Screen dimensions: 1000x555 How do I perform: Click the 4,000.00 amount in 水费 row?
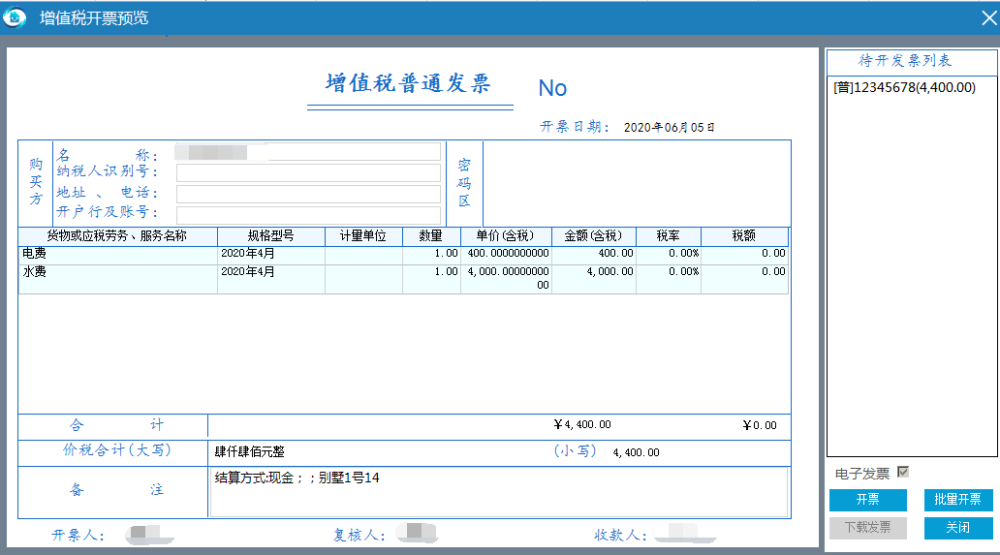point(610,272)
